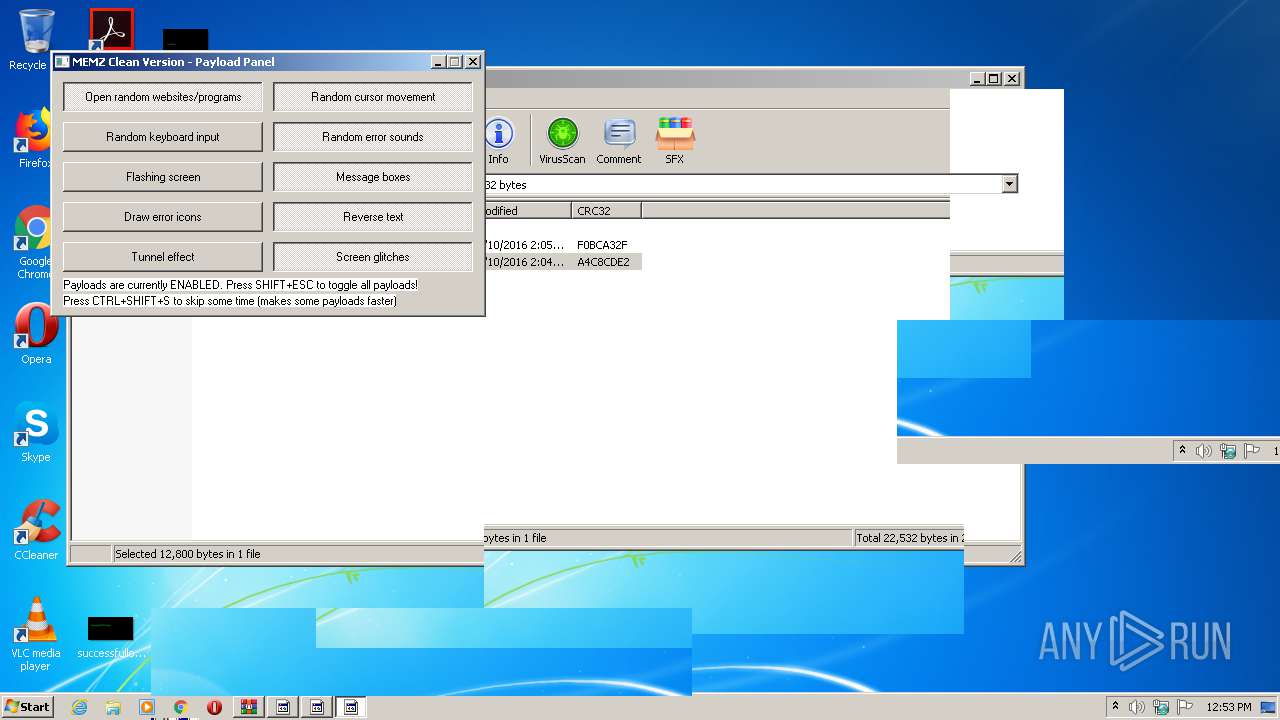
Task: Toggle the Draw error icons payload
Action: coord(163,217)
